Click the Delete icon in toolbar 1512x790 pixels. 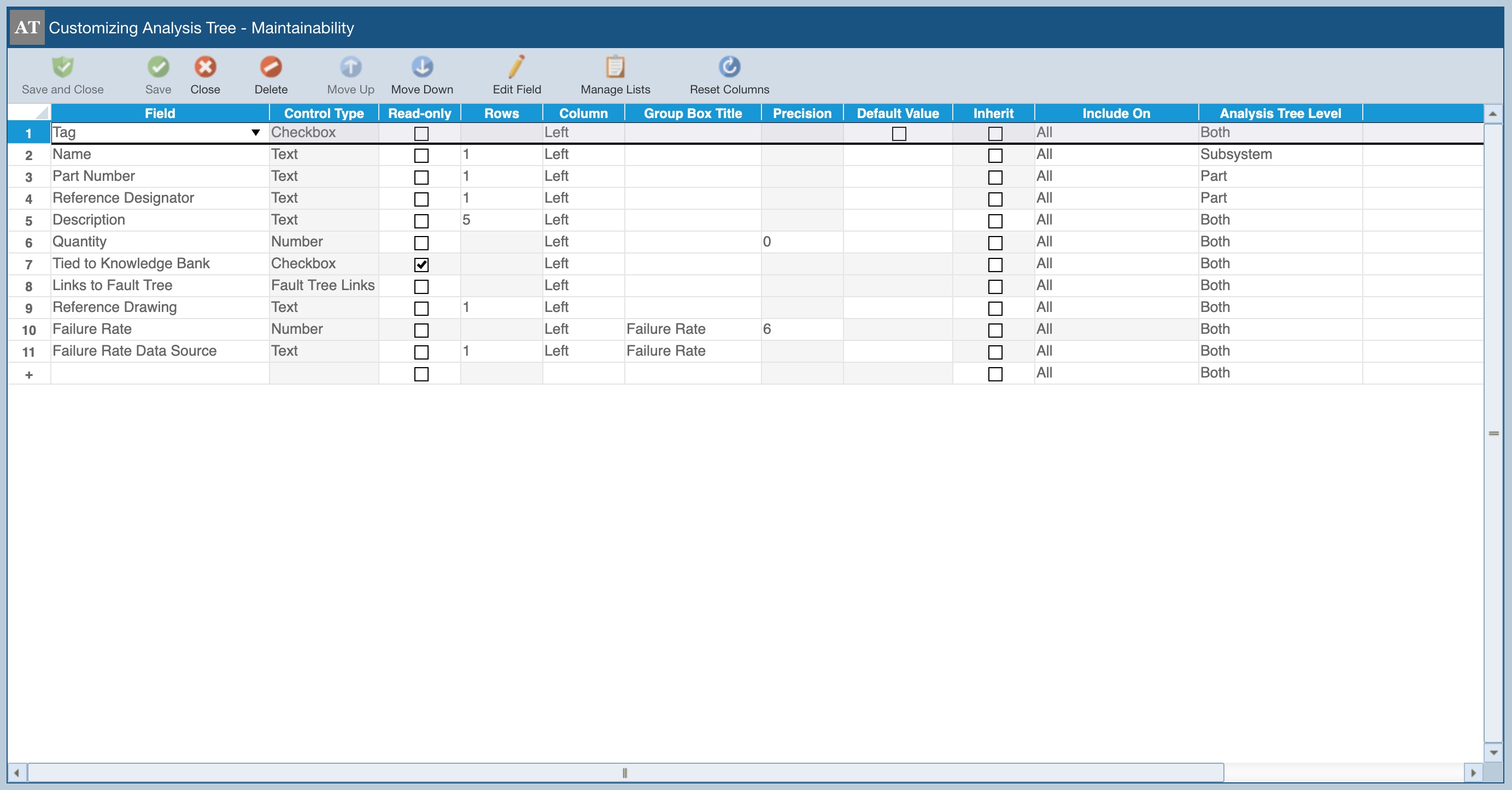pos(271,67)
